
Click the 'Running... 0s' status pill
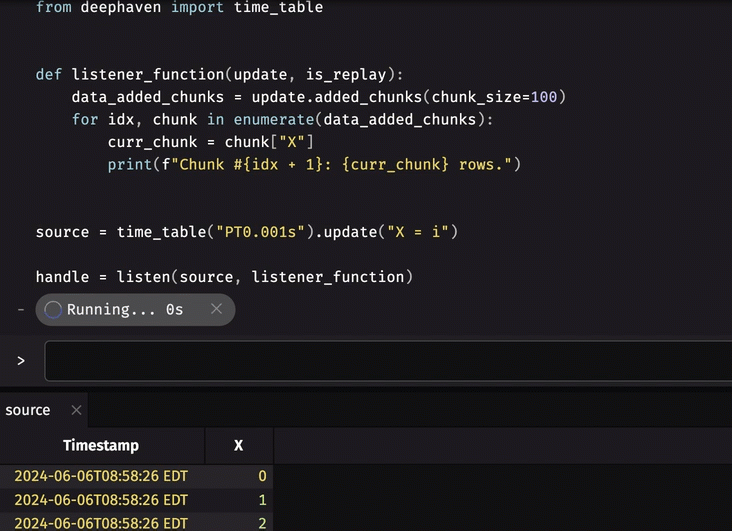[125, 310]
